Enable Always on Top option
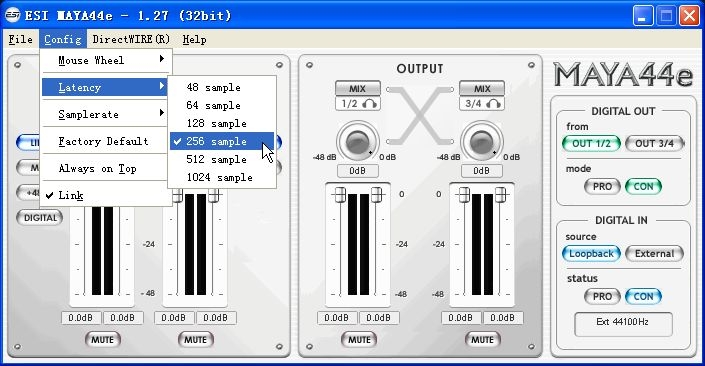The width and height of the screenshot is (705, 366). pos(107,169)
